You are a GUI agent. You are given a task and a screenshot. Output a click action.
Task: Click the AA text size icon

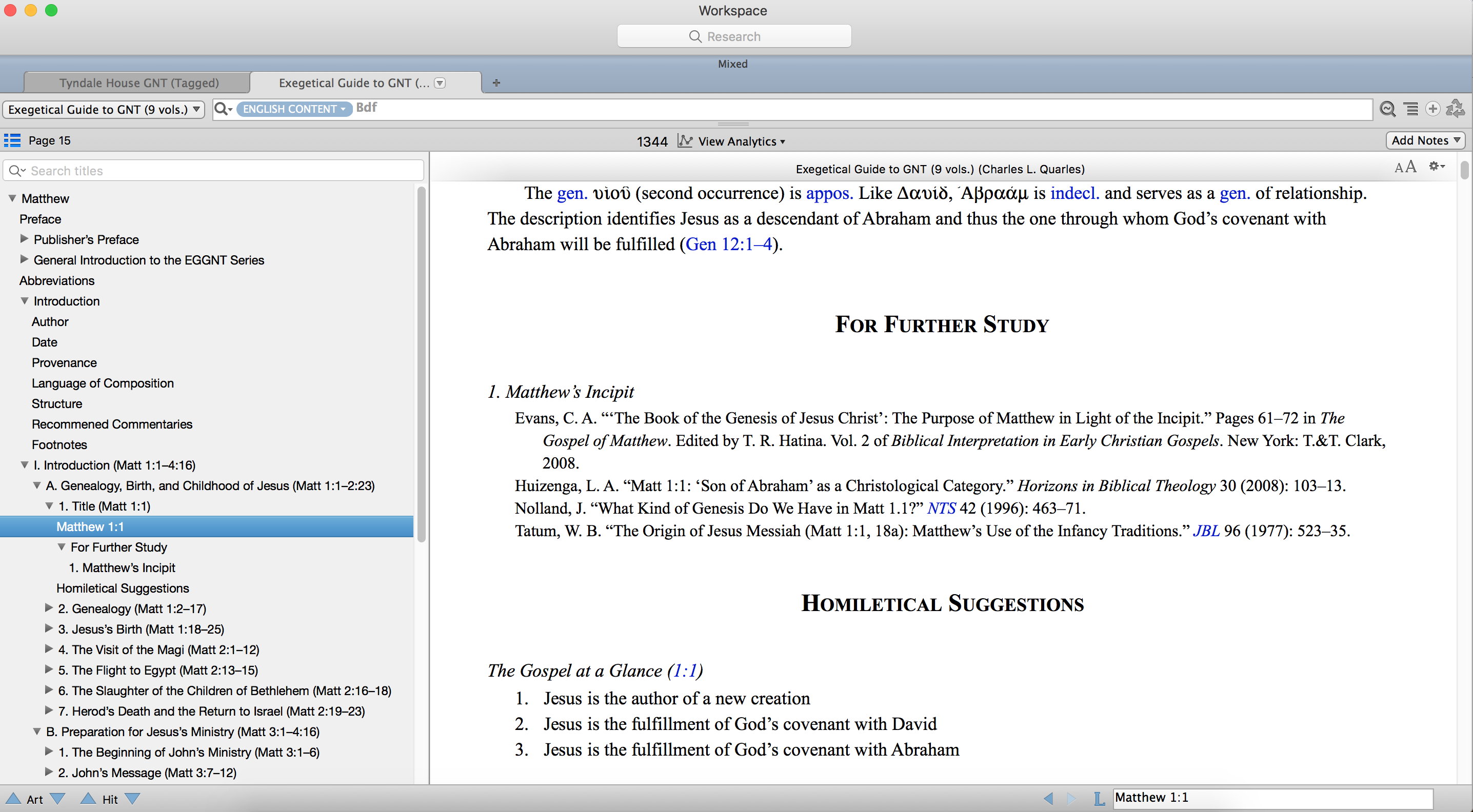(1405, 167)
